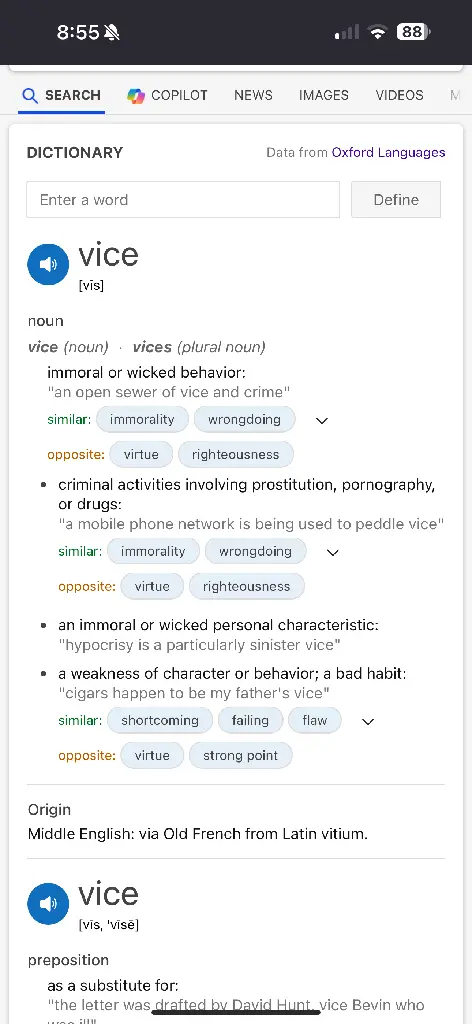Tap the magnifying glass Search icon
This screenshot has width=472, height=1024.
point(30,95)
